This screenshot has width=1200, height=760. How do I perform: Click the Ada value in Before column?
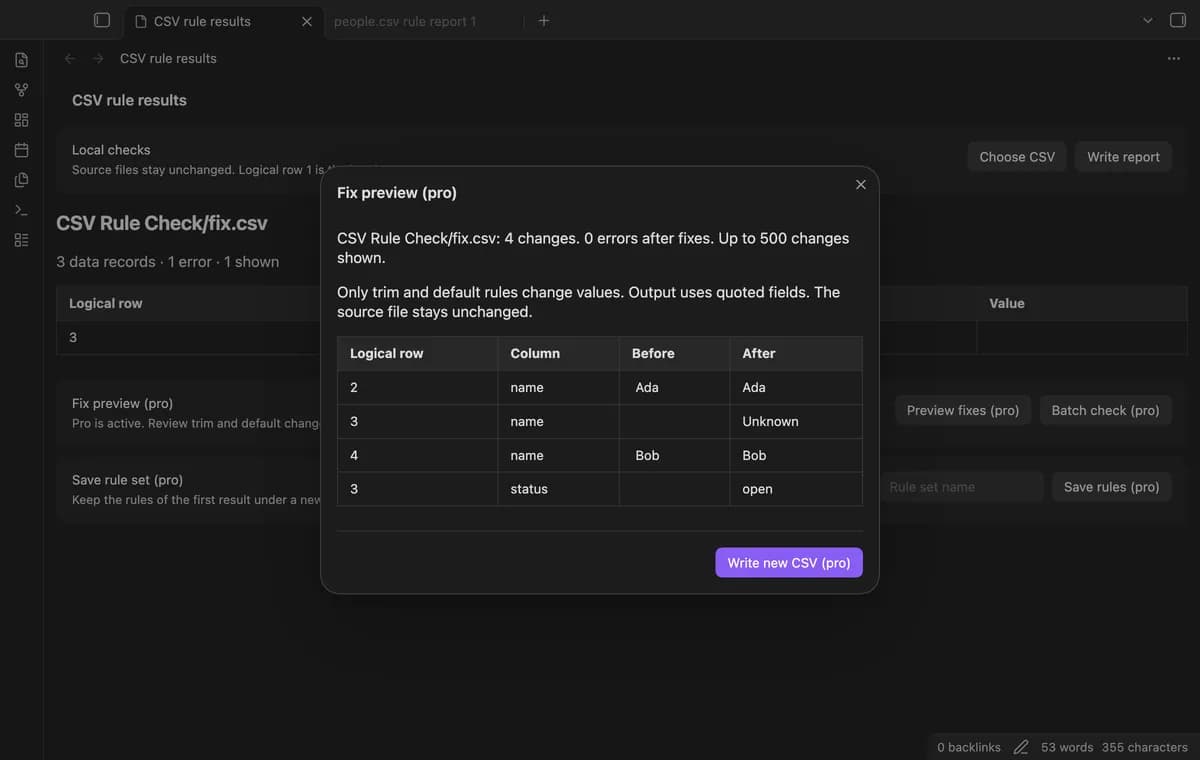click(x=647, y=387)
